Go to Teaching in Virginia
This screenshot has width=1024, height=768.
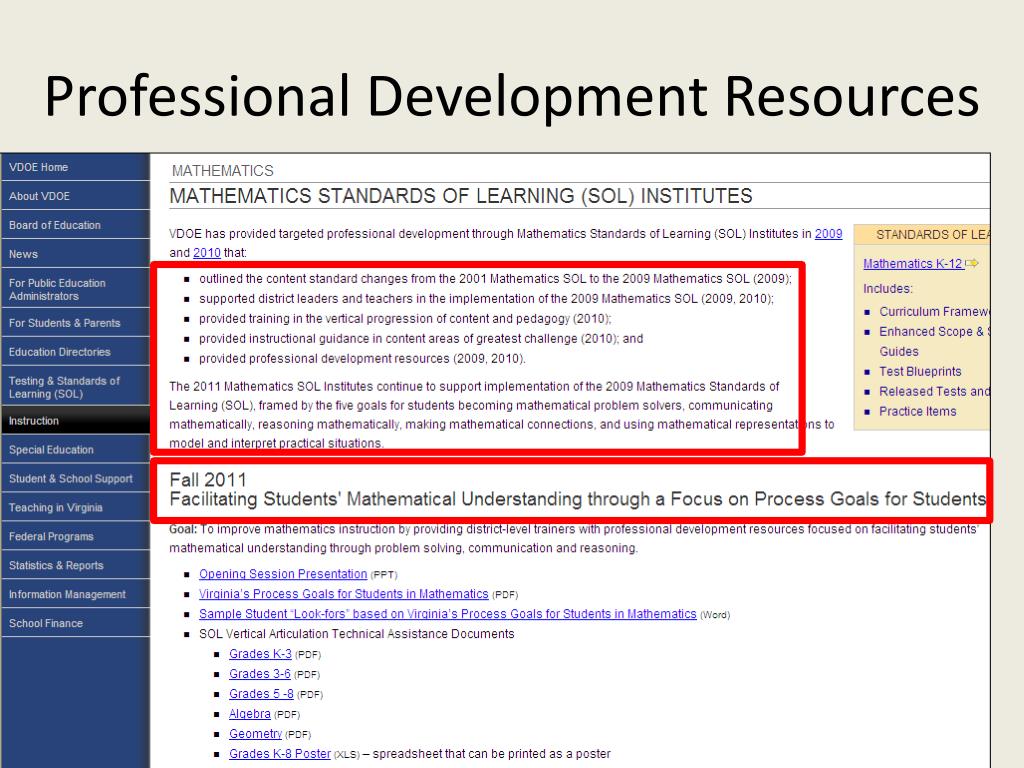point(75,507)
